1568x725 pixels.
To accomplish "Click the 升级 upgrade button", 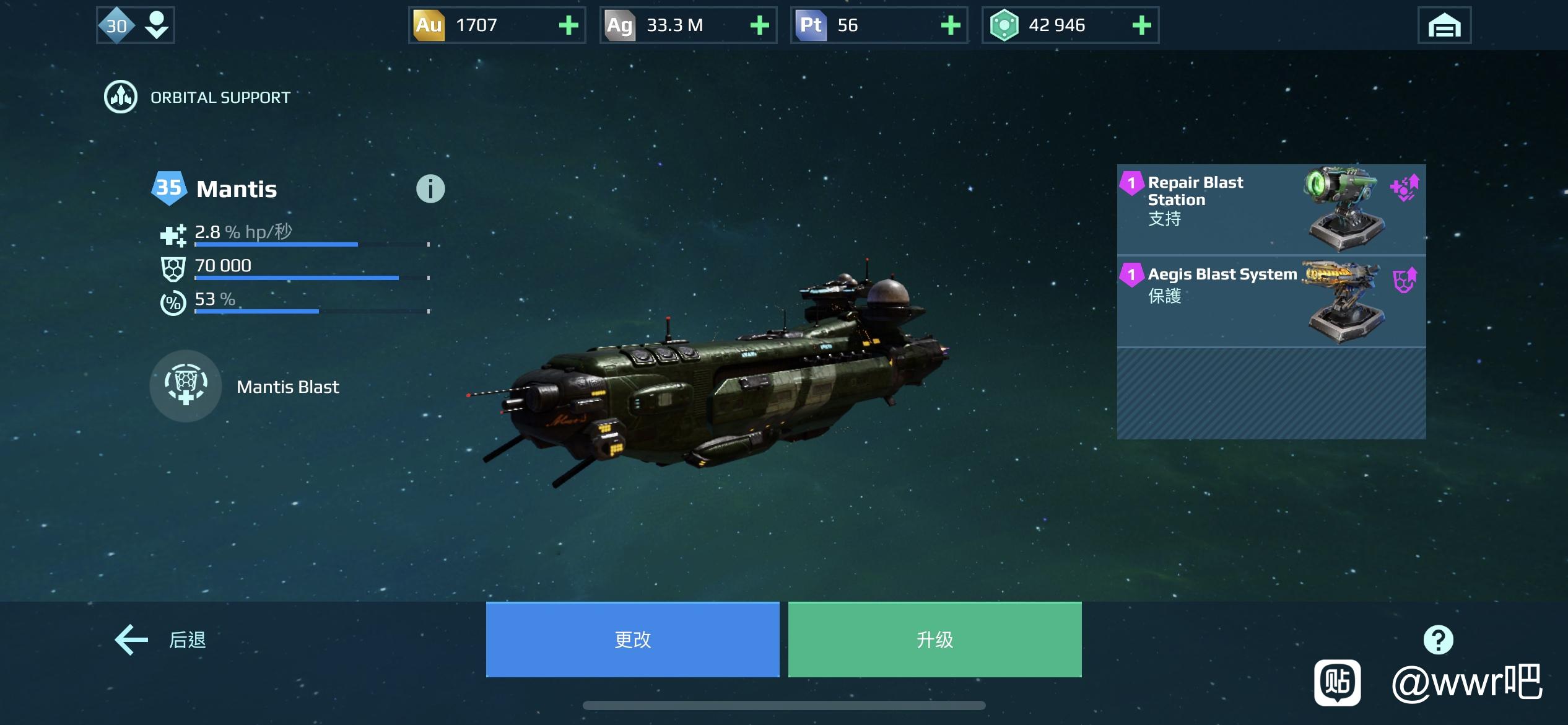I will 934,639.
